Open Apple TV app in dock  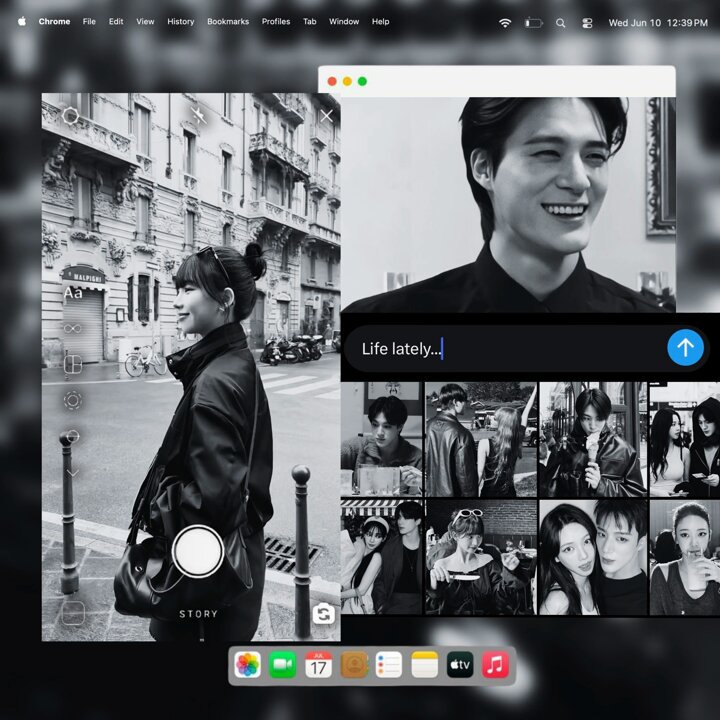coord(460,664)
